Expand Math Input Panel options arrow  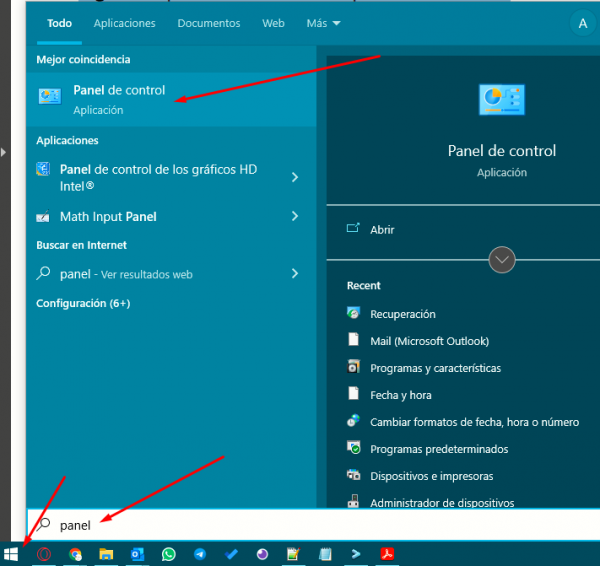295,216
